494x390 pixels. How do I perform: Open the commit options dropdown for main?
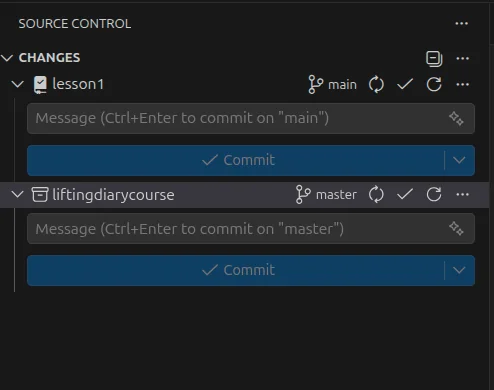[x=459, y=160]
